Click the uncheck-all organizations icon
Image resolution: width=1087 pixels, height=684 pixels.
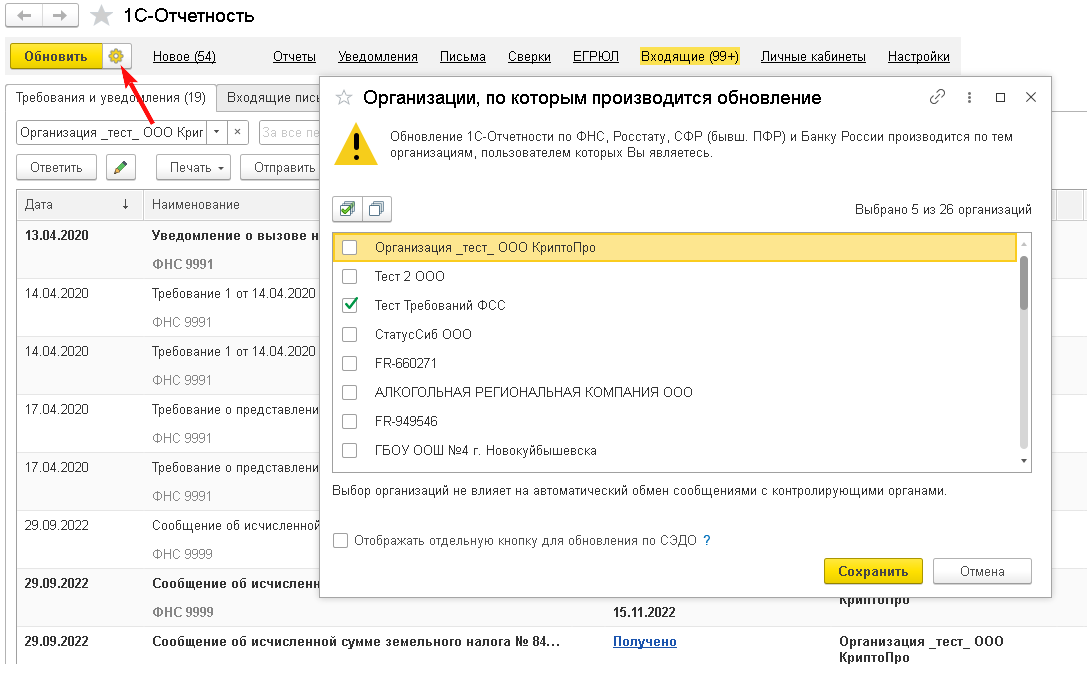(377, 209)
